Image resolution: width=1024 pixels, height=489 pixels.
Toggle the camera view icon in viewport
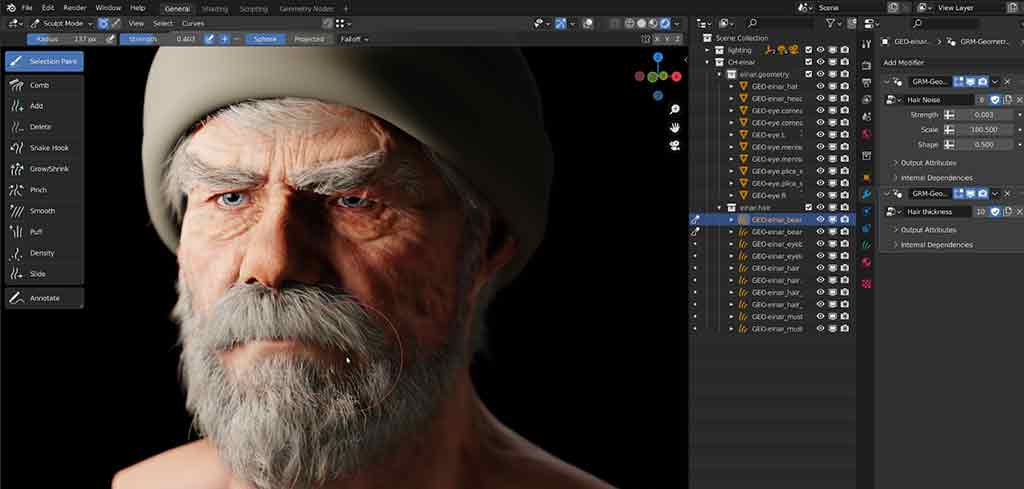coord(675,145)
